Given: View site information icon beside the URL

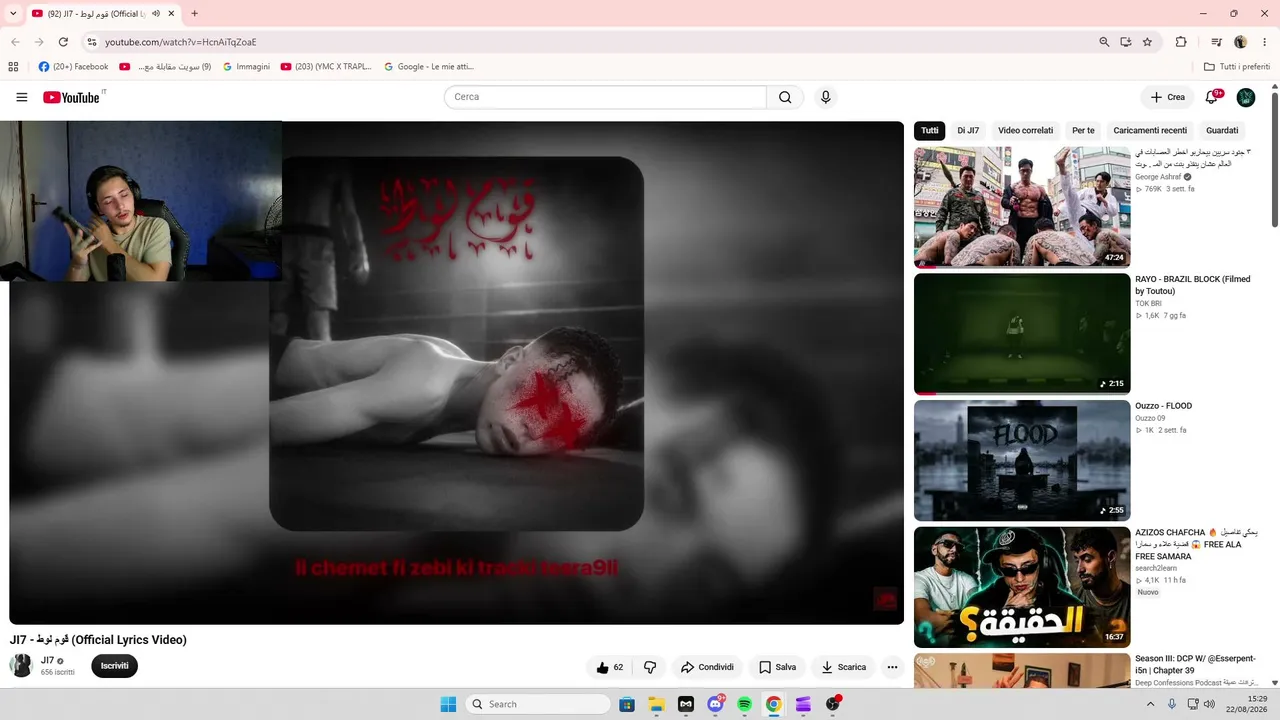Looking at the screenshot, I should [x=91, y=42].
